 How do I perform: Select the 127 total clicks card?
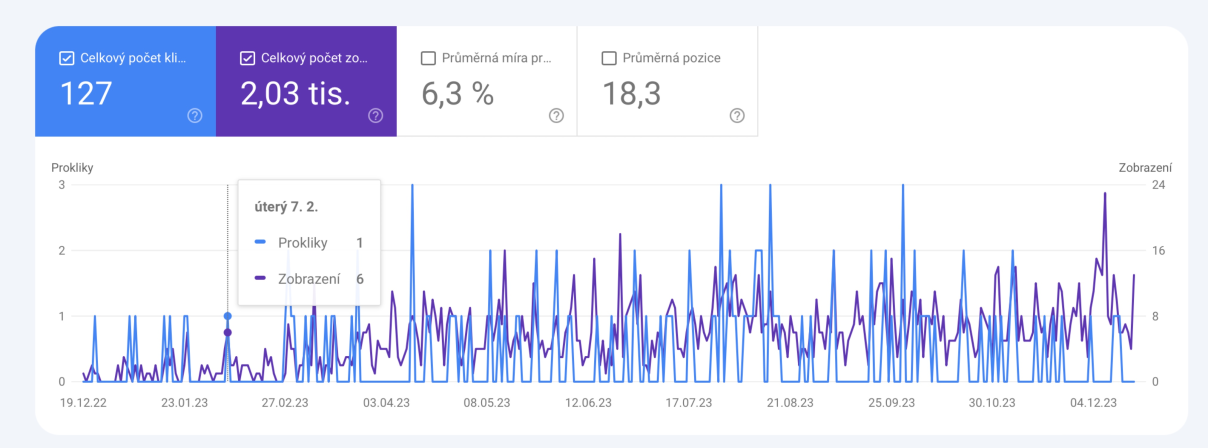pos(125,81)
